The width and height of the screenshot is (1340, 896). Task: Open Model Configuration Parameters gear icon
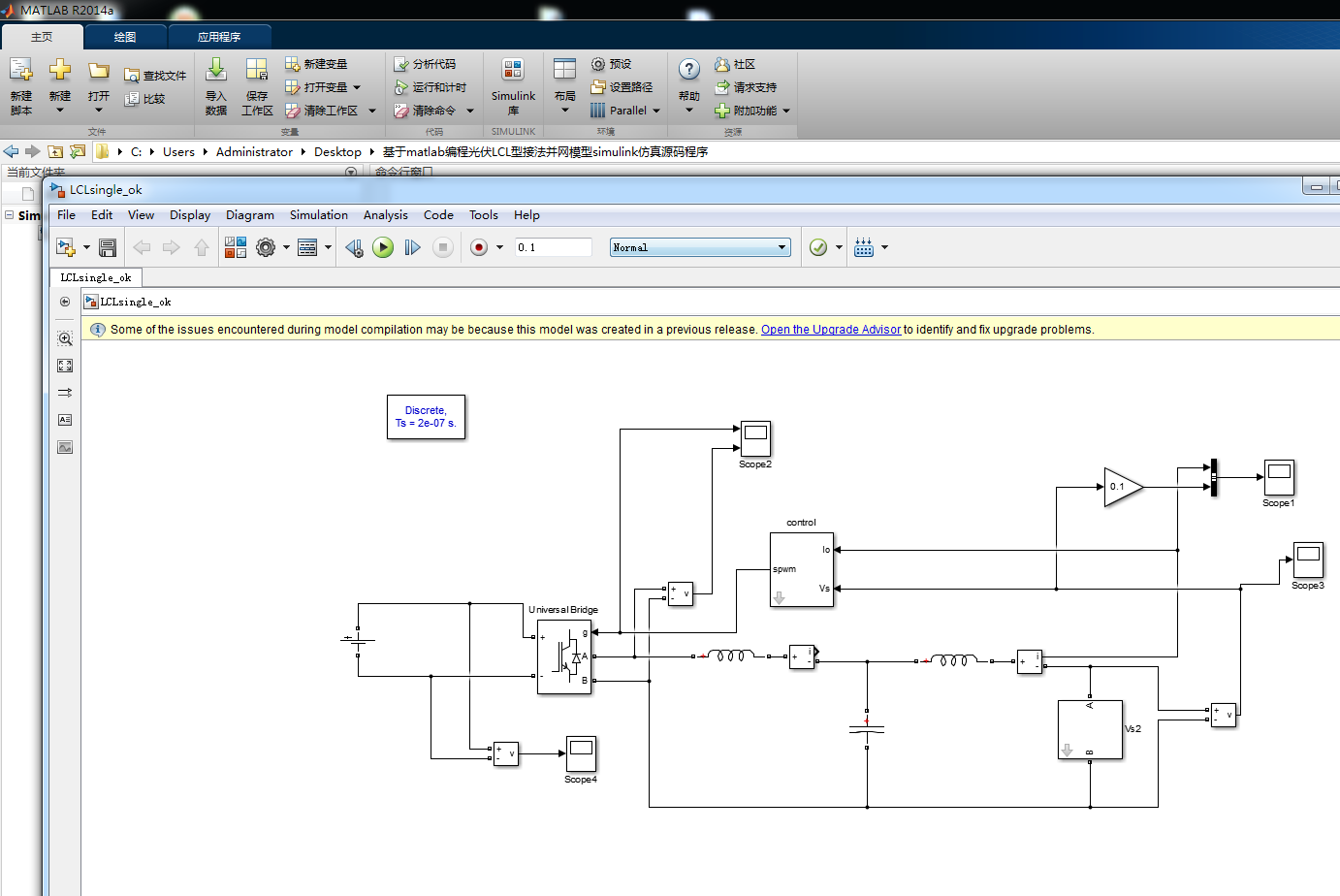[x=266, y=248]
